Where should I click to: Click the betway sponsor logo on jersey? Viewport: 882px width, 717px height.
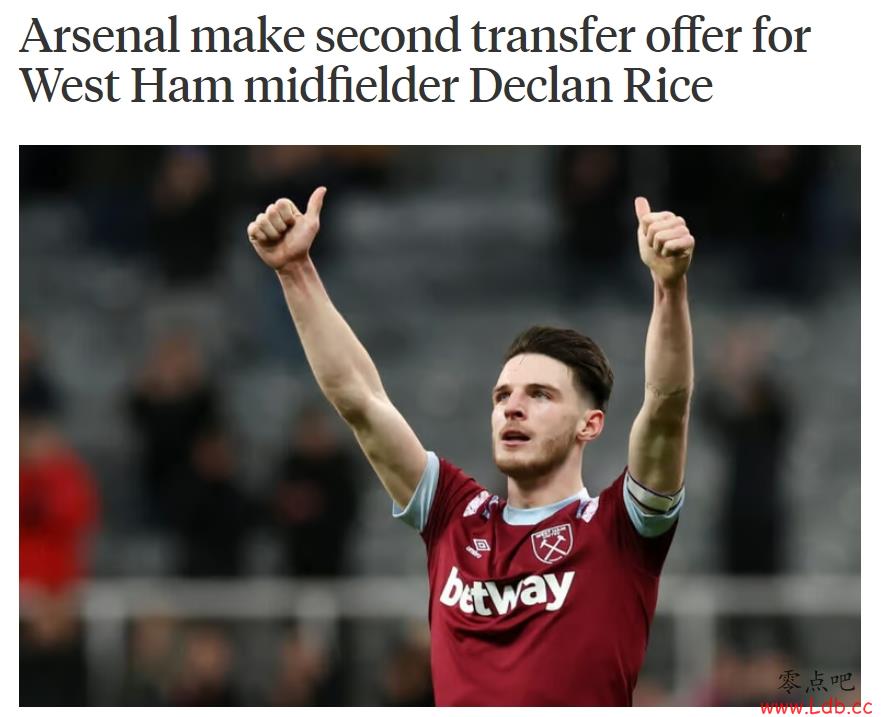(507, 591)
